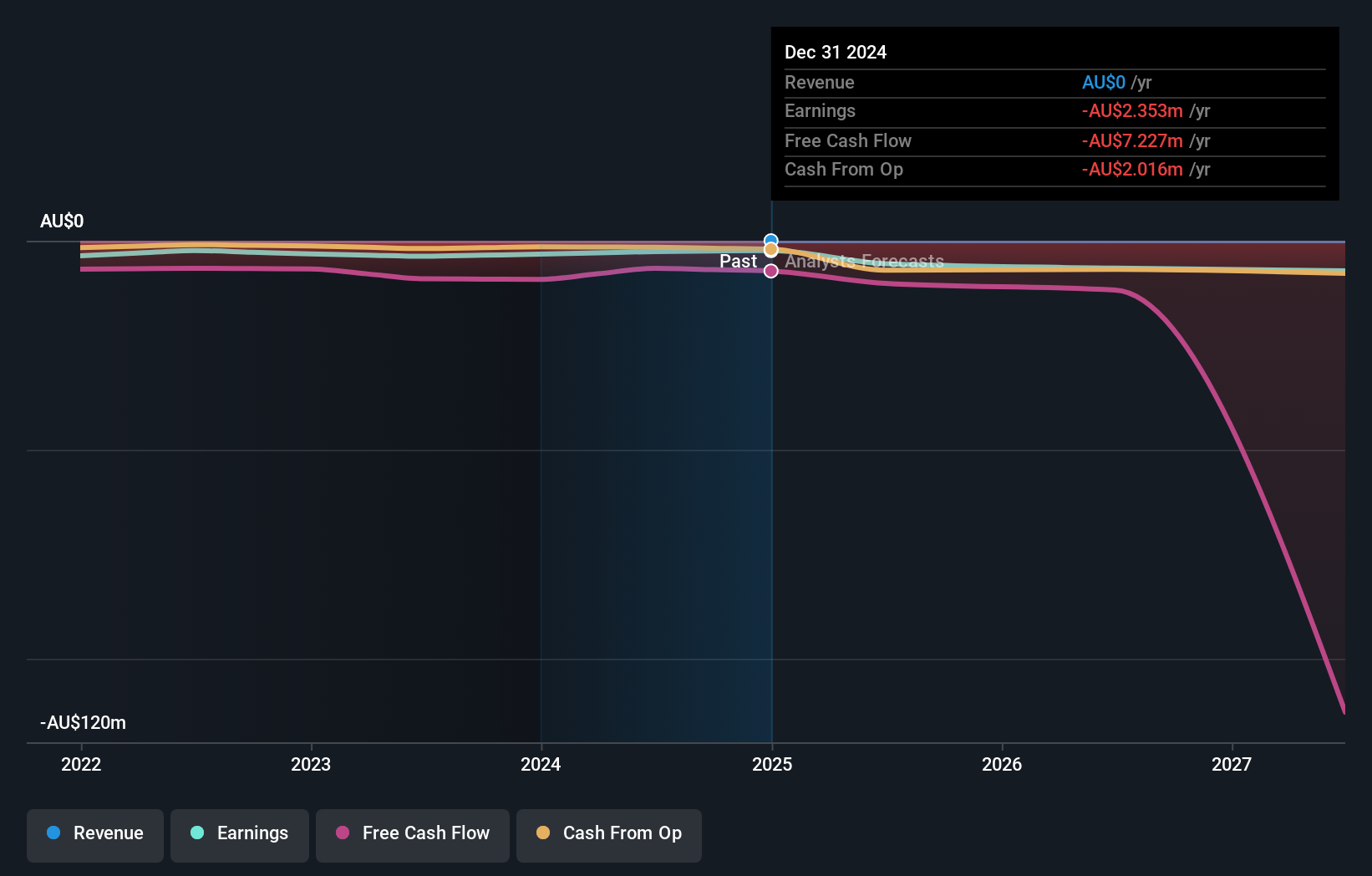Screen dimensions: 1372x876
Task: Select the 2024 x-axis label
Action: coord(541,764)
